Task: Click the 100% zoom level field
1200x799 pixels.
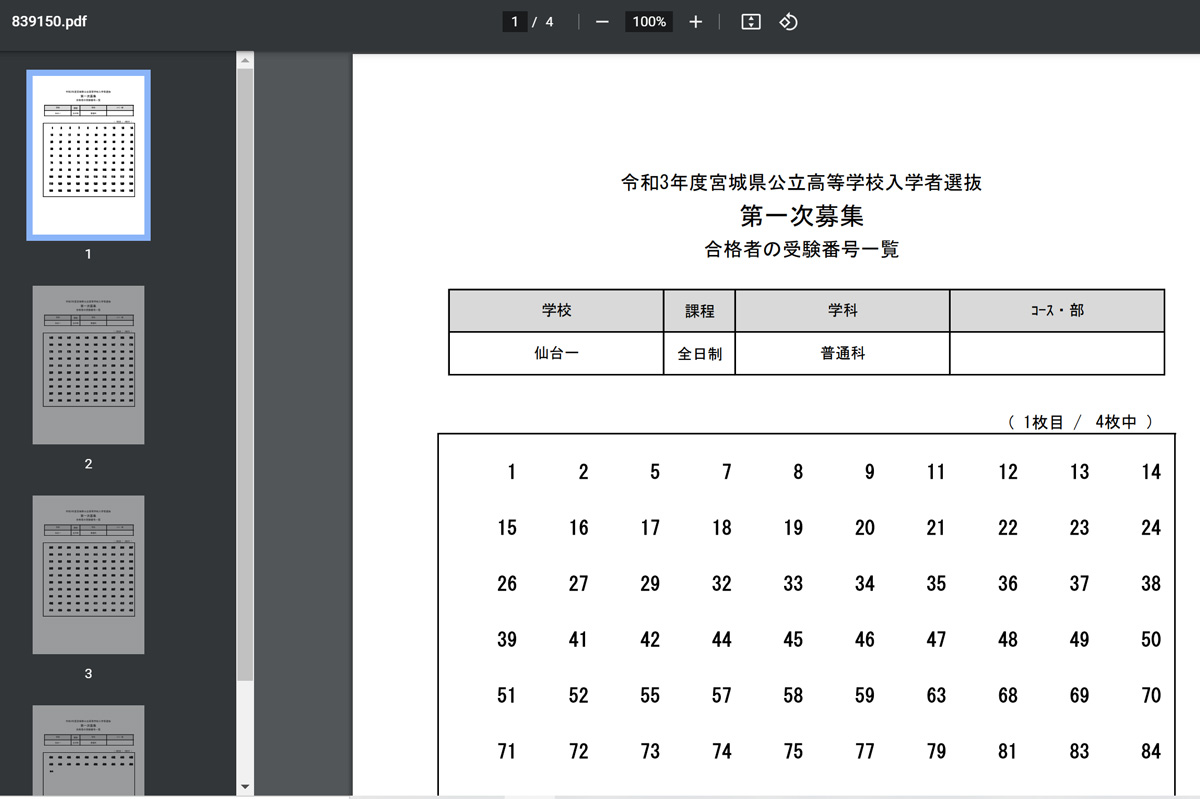Action: 649,22
